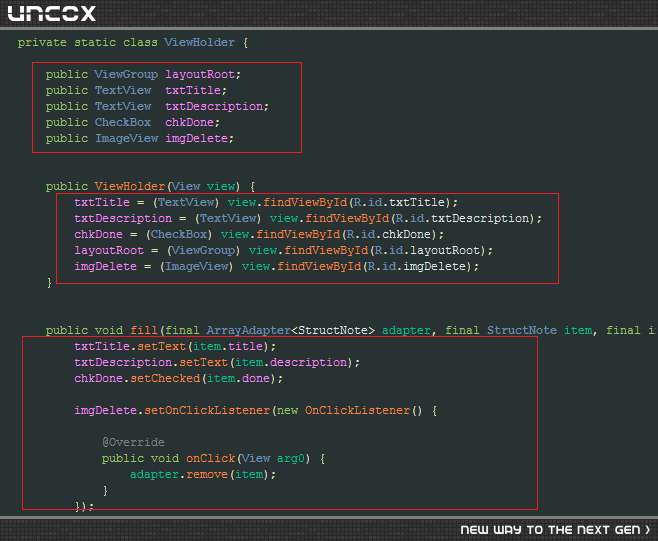
Task: Click the 'chkDone = (CheckBox)' assignment line
Action: pyautogui.click(x=259, y=234)
